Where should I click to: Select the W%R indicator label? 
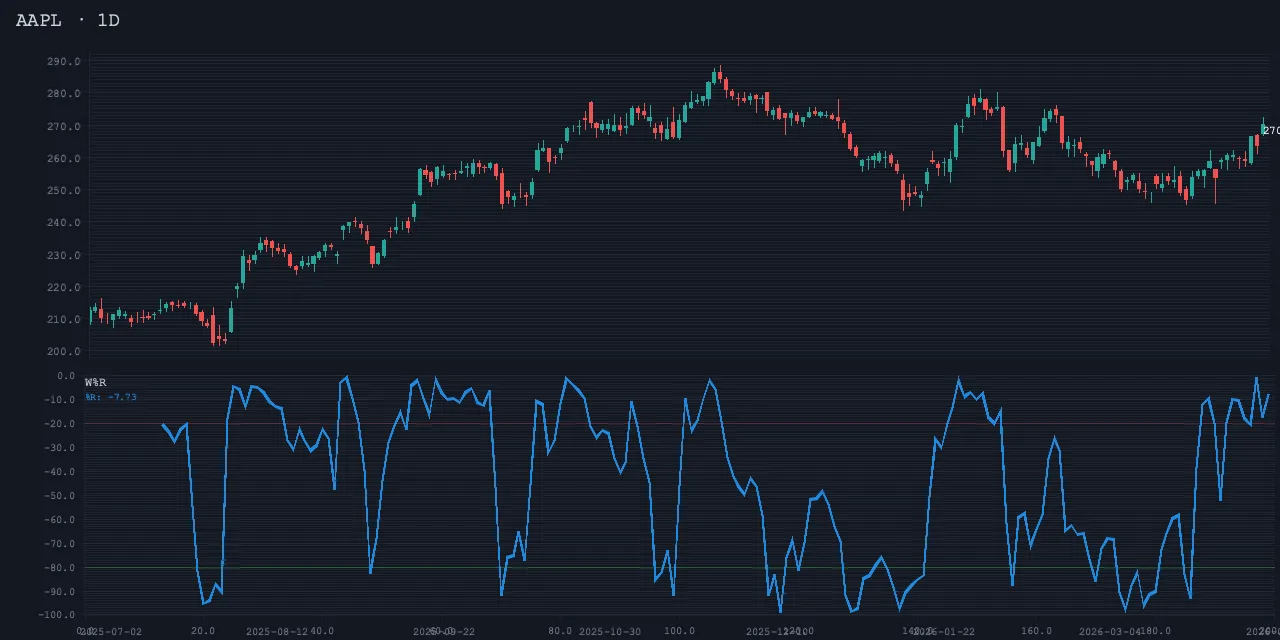point(96,383)
